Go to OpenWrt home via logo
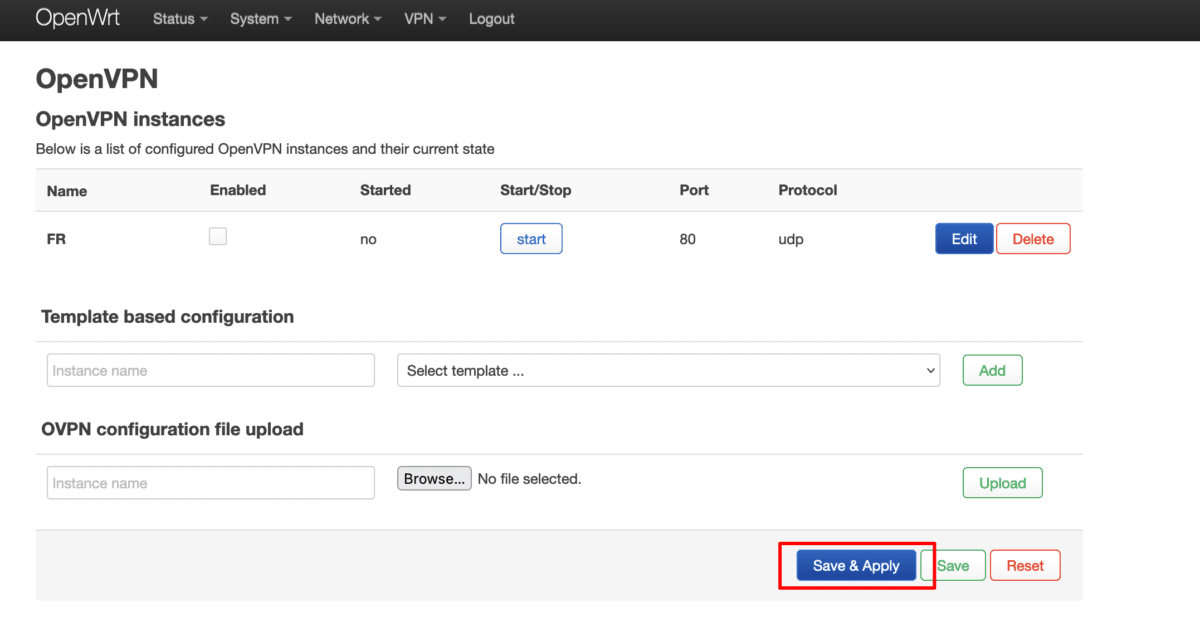1200x641 pixels. [78, 18]
